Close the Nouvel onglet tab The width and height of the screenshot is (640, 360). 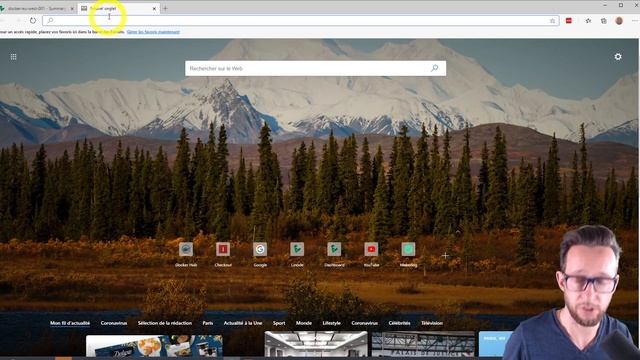coord(154,8)
